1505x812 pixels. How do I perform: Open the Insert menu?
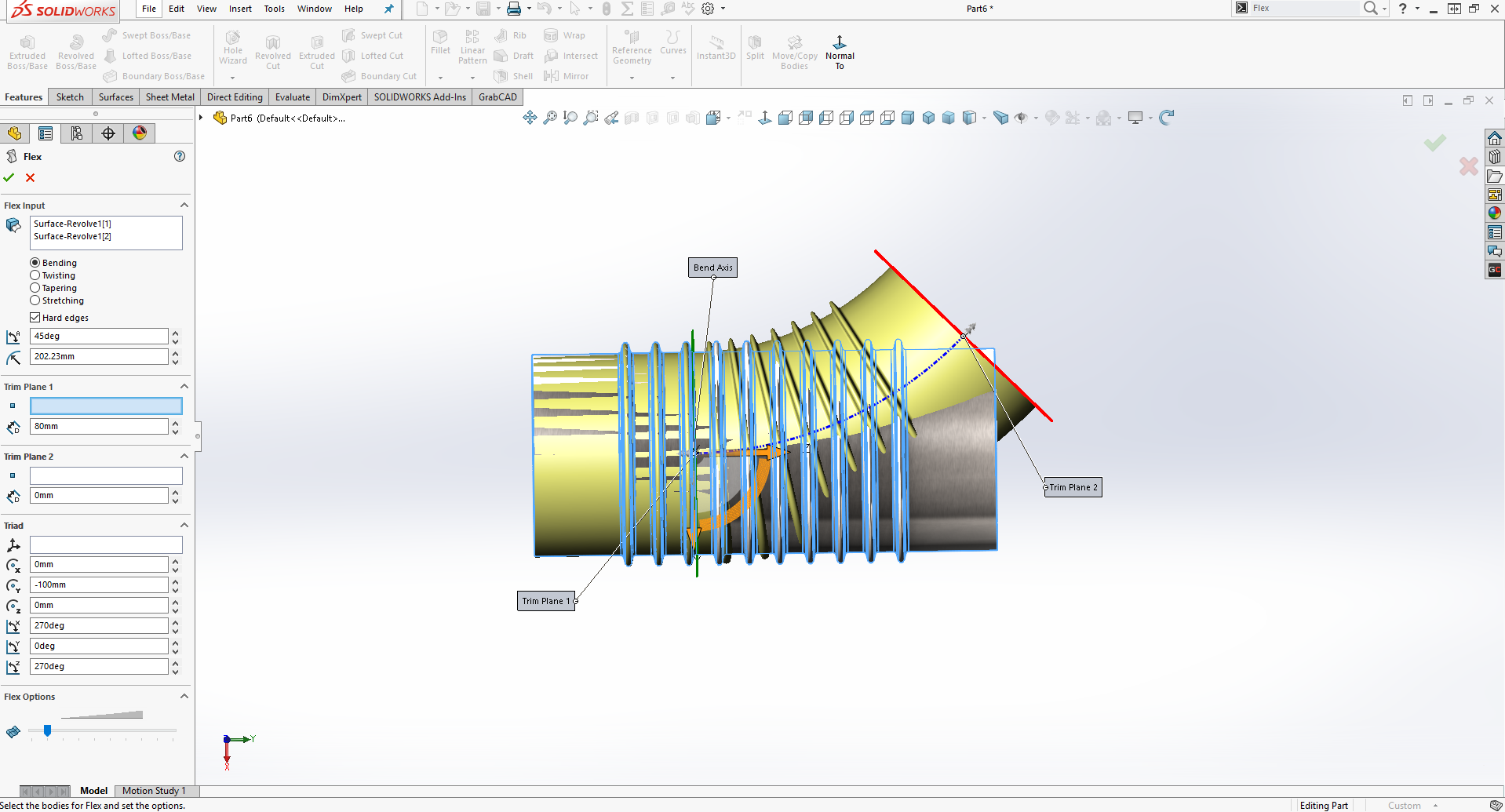(x=240, y=9)
